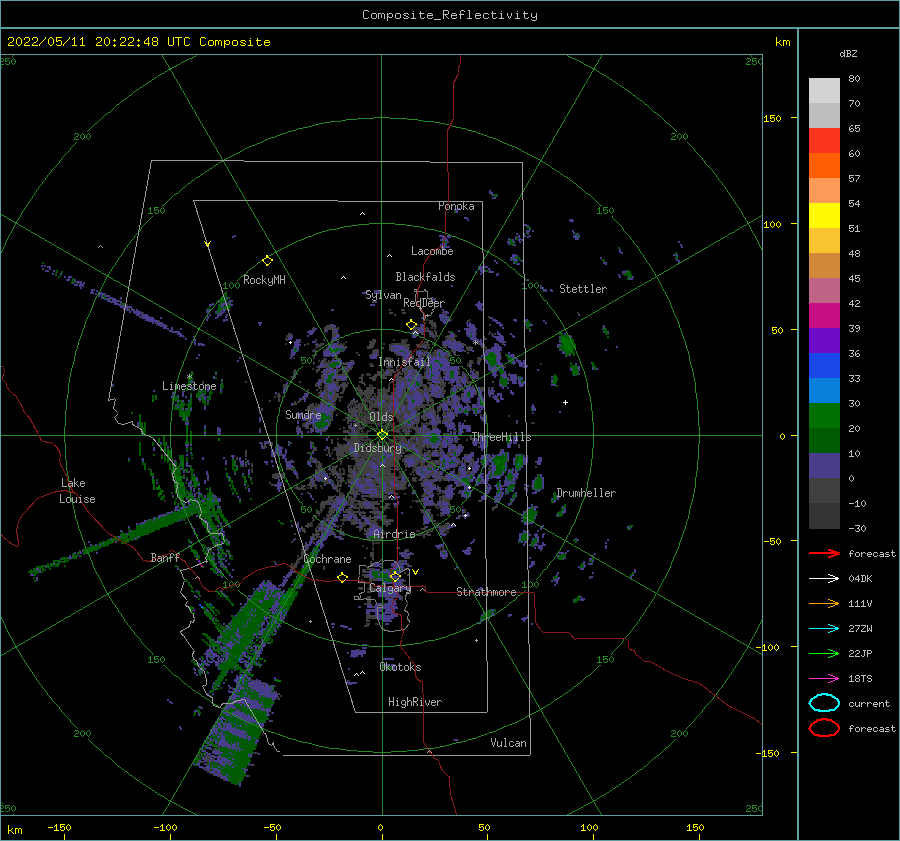
Task: Click the Strathmore town label
Action: click(486, 592)
